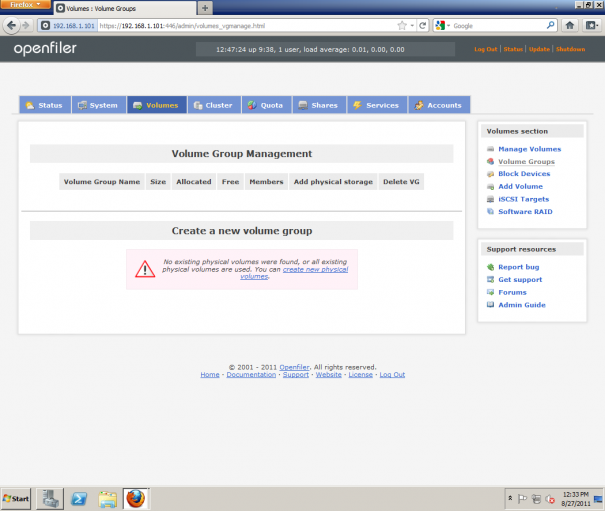The height and width of the screenshot is (511, 605).
Task: Open the Shares tab
Action: tap(319, 105)
